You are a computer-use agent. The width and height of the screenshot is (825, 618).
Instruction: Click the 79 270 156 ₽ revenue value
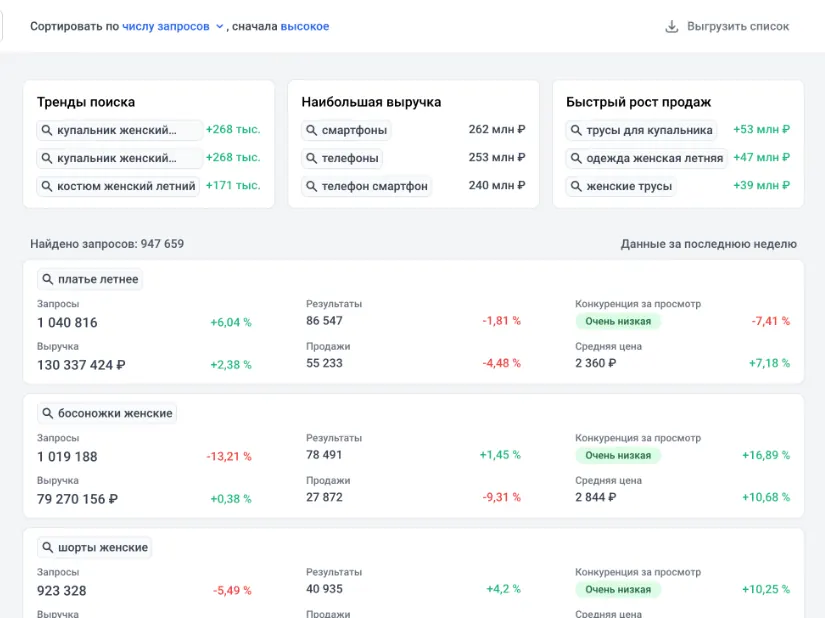pos(77,499)
